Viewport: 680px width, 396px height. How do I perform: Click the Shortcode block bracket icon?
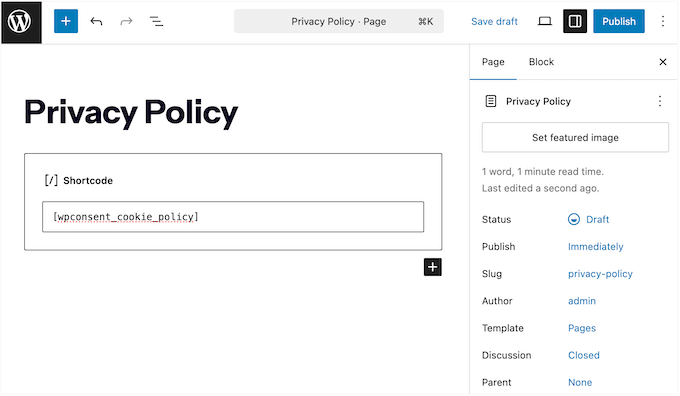coord(51,180)
